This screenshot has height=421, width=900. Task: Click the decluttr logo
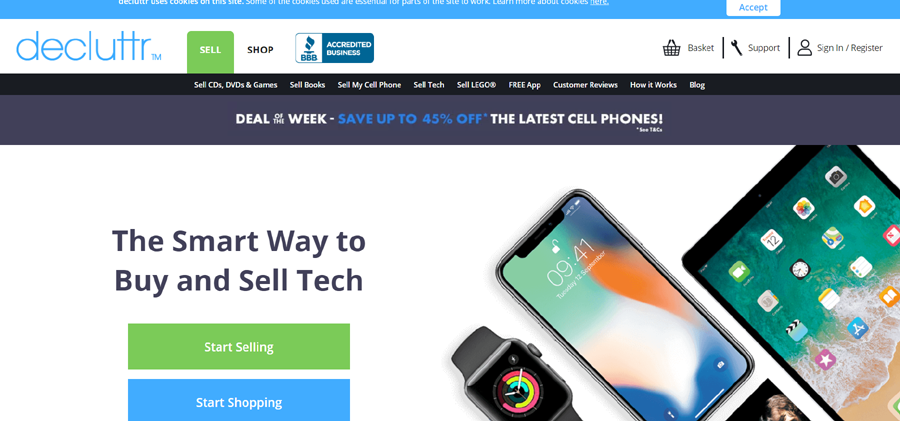point(88,46)
